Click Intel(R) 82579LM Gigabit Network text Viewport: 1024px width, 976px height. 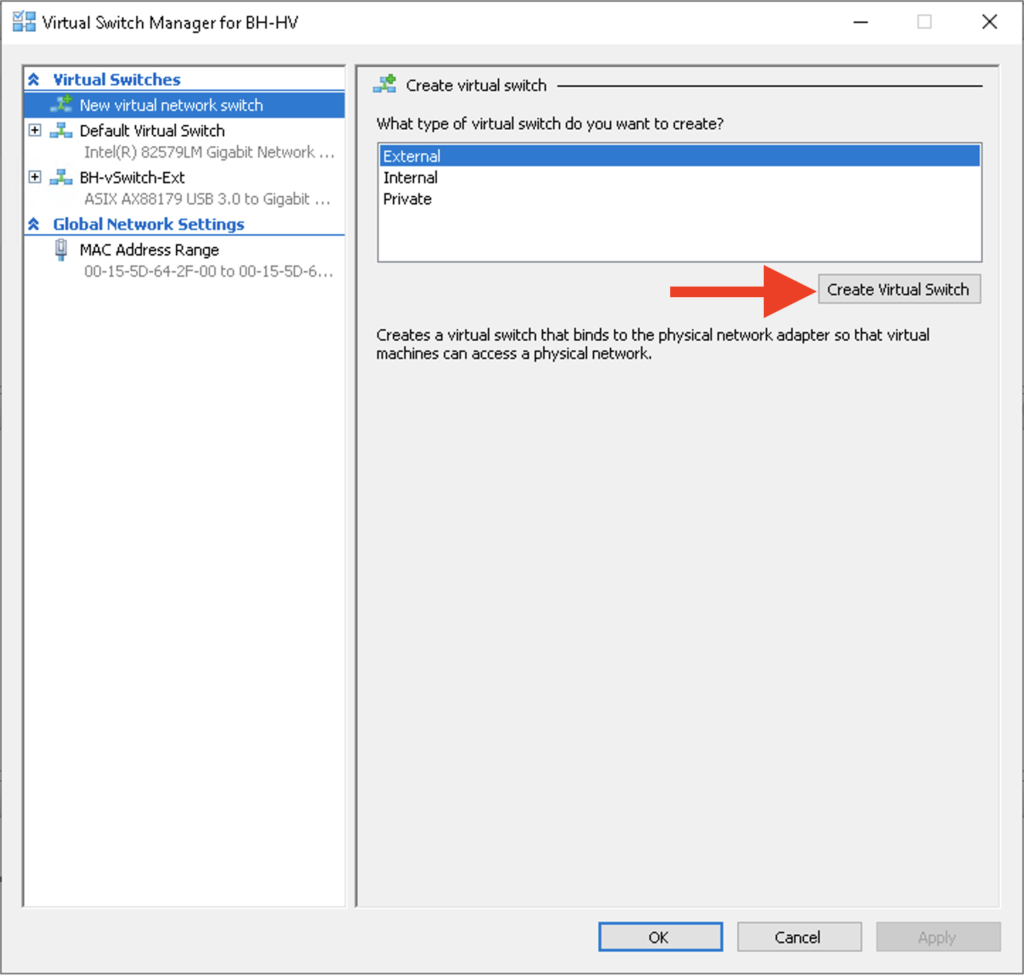pyautogui.click(x=209, y=152)
